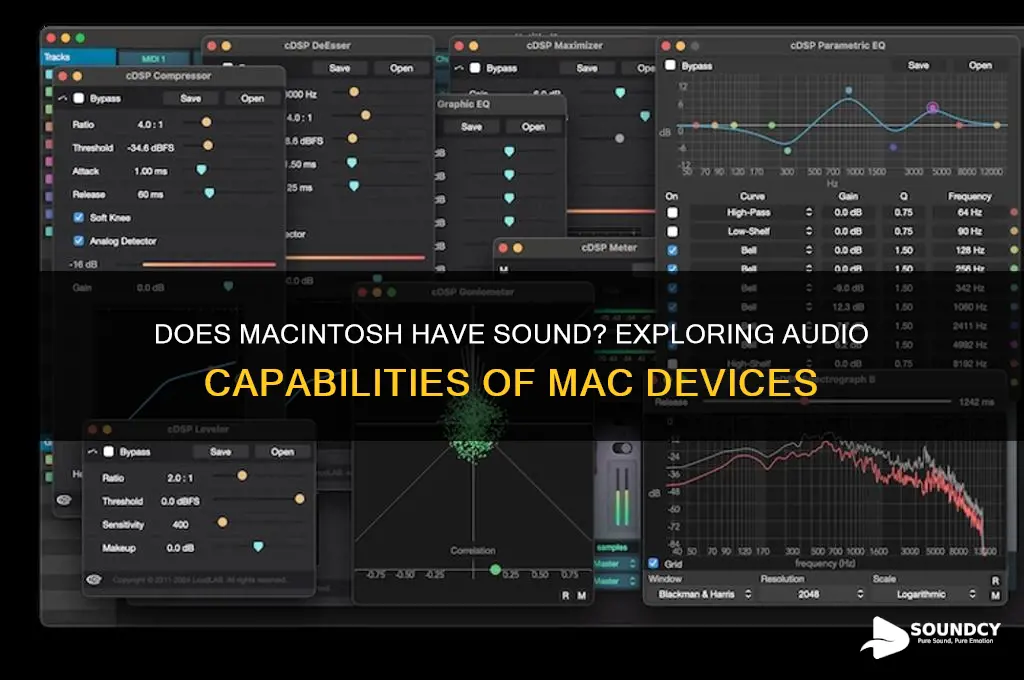
Task: Click Save in cDSP DeEsser
Action: (x=340, y=68)
